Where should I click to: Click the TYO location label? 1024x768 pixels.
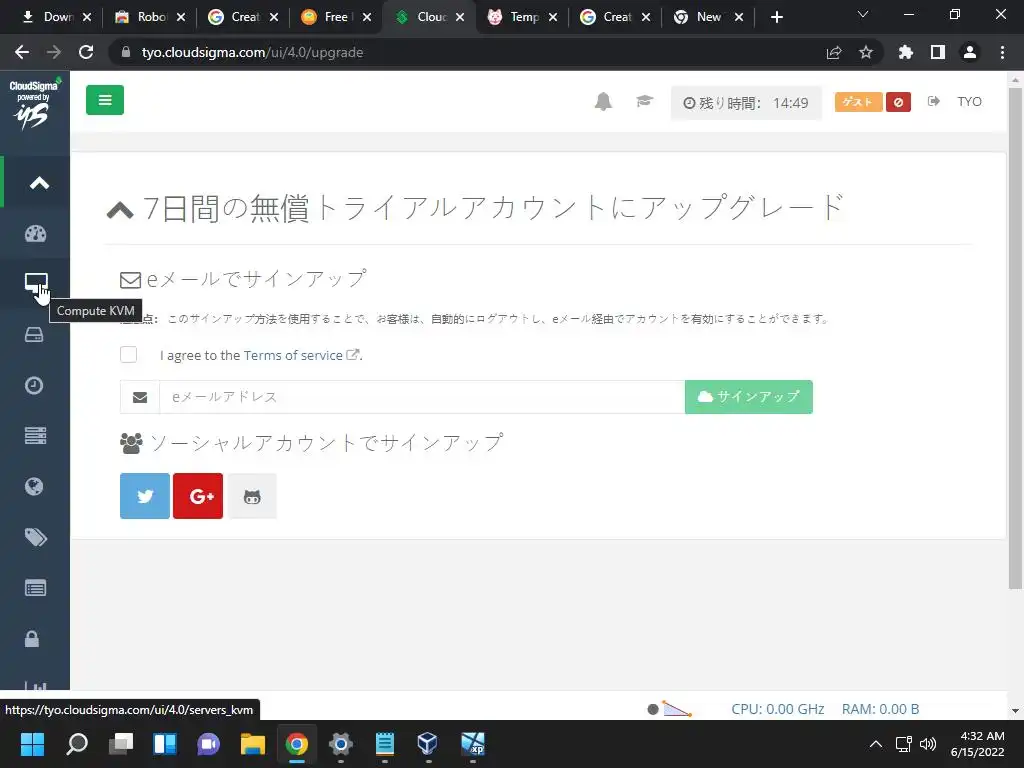coord(969,101)
